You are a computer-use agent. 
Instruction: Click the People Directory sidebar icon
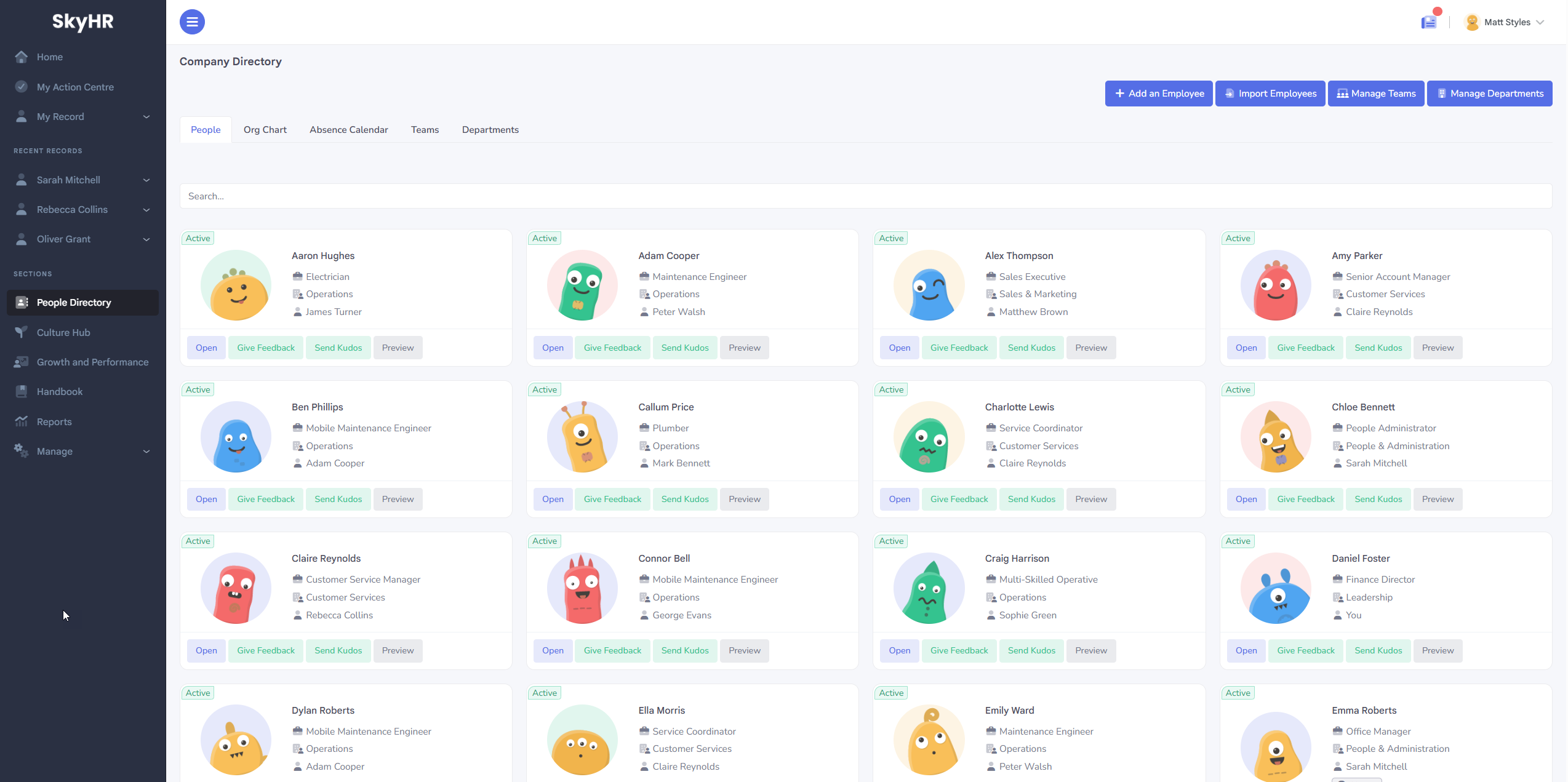coord(22,303)
